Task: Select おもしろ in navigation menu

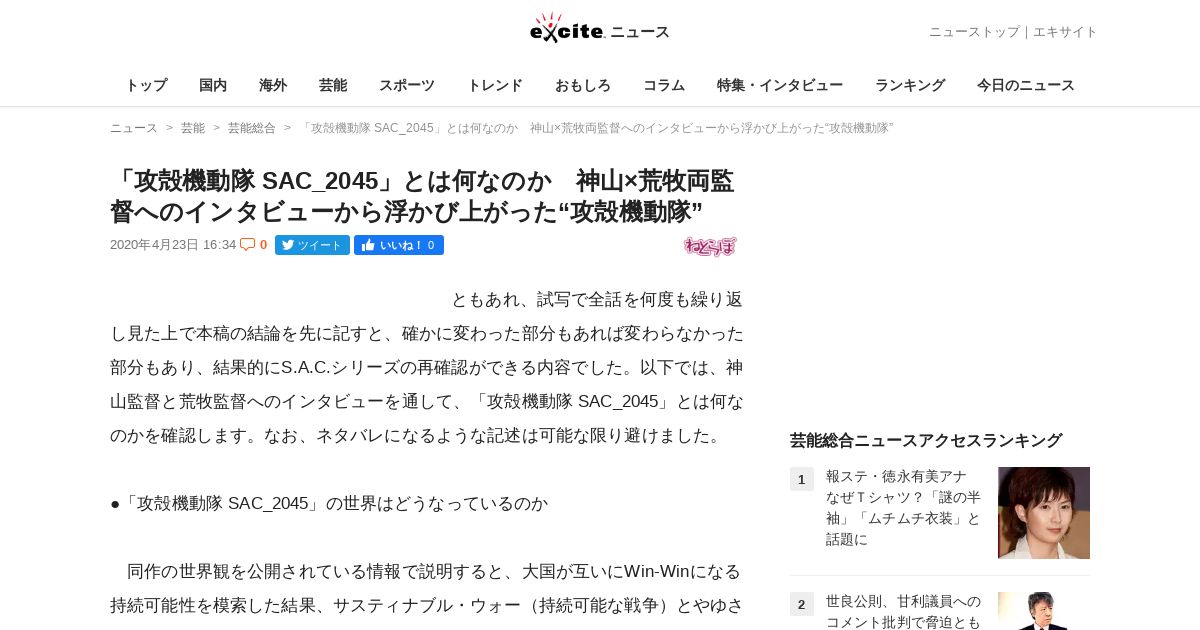Action: click(x=583, y=85)
